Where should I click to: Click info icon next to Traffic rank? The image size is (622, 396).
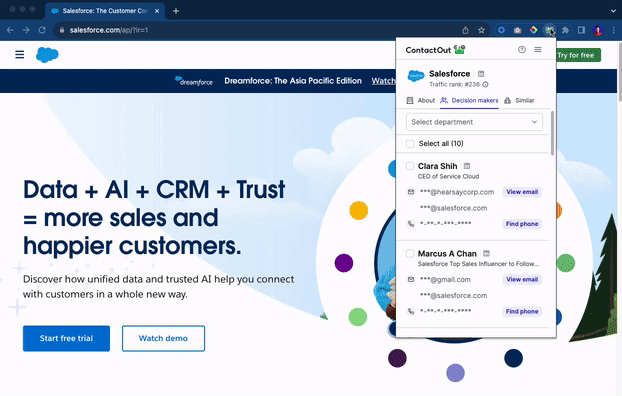(x=485, y=85)
